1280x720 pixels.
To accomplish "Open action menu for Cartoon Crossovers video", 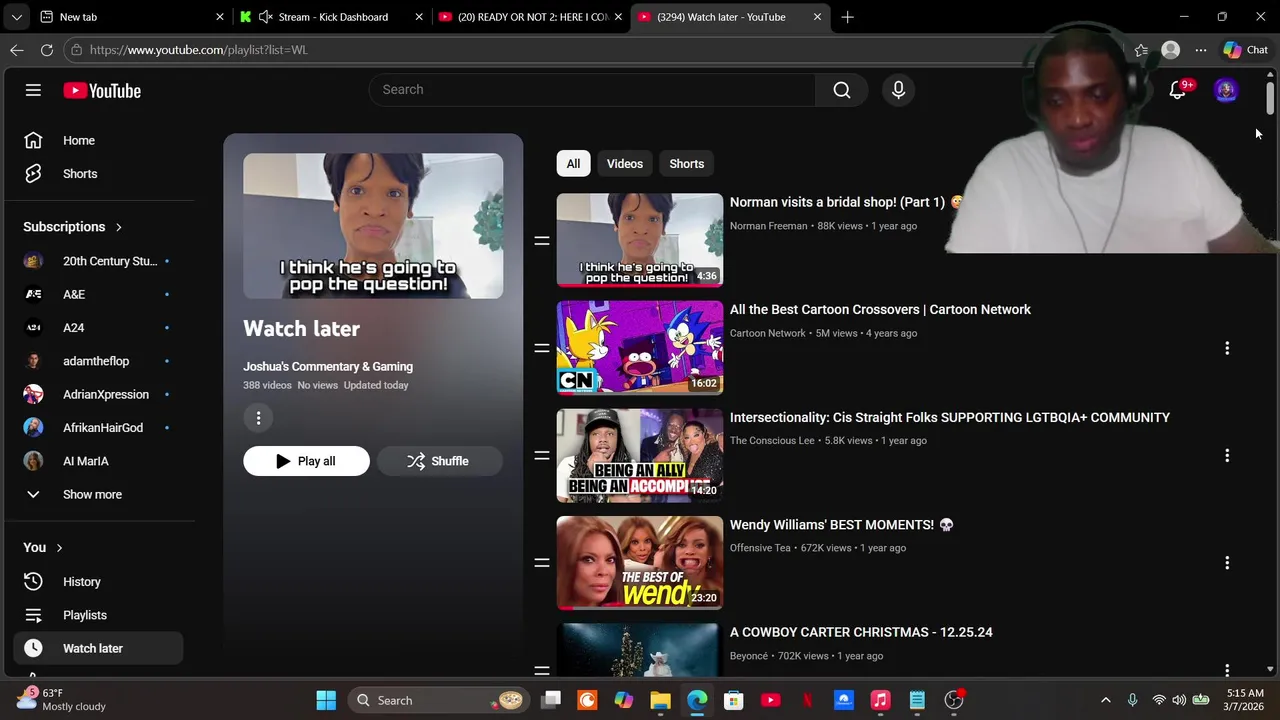I will click(x=1227, y=348).
